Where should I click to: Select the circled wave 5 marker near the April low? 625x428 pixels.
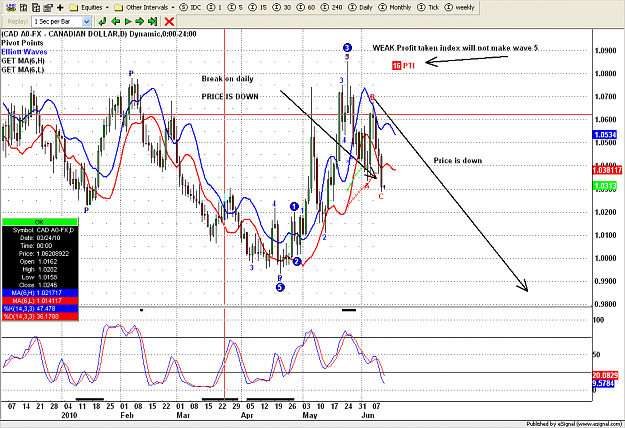(280, 287)
